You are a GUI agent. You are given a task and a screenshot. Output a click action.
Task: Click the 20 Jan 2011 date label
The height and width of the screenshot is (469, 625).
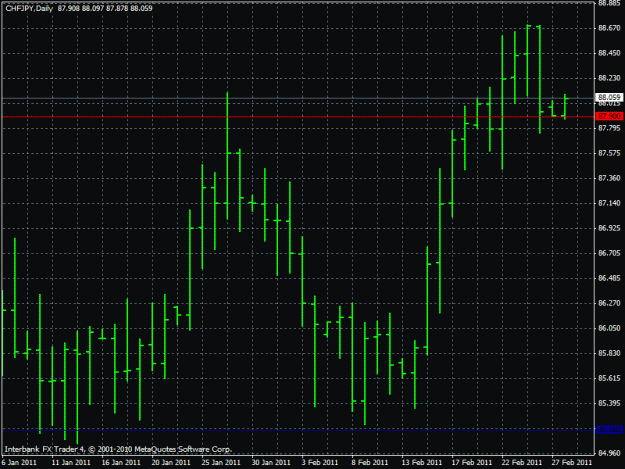(x=171, y=462)
